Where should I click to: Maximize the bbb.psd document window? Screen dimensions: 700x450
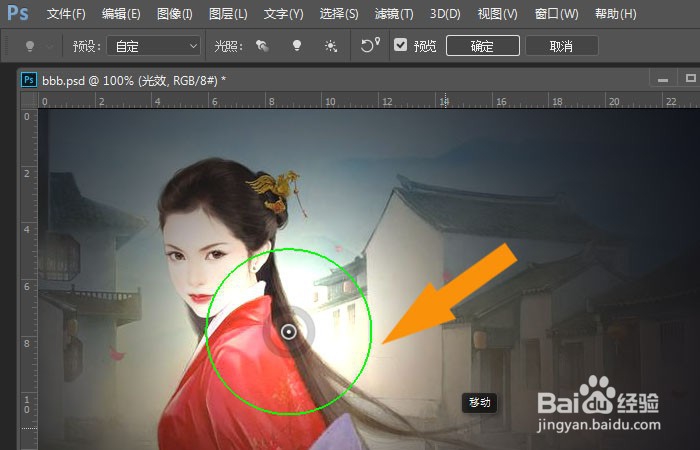point(691,79)
